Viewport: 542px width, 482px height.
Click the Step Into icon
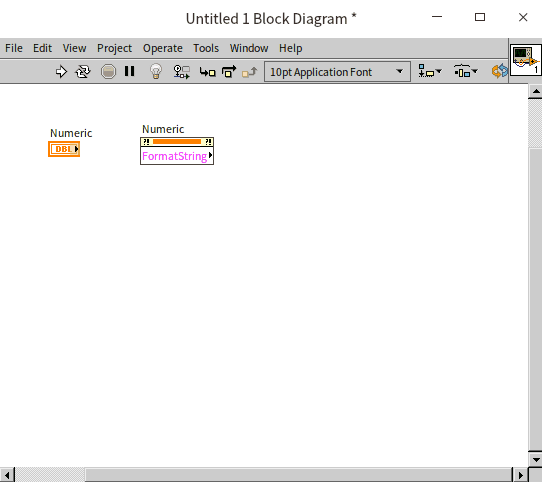(x=207, y=72)
